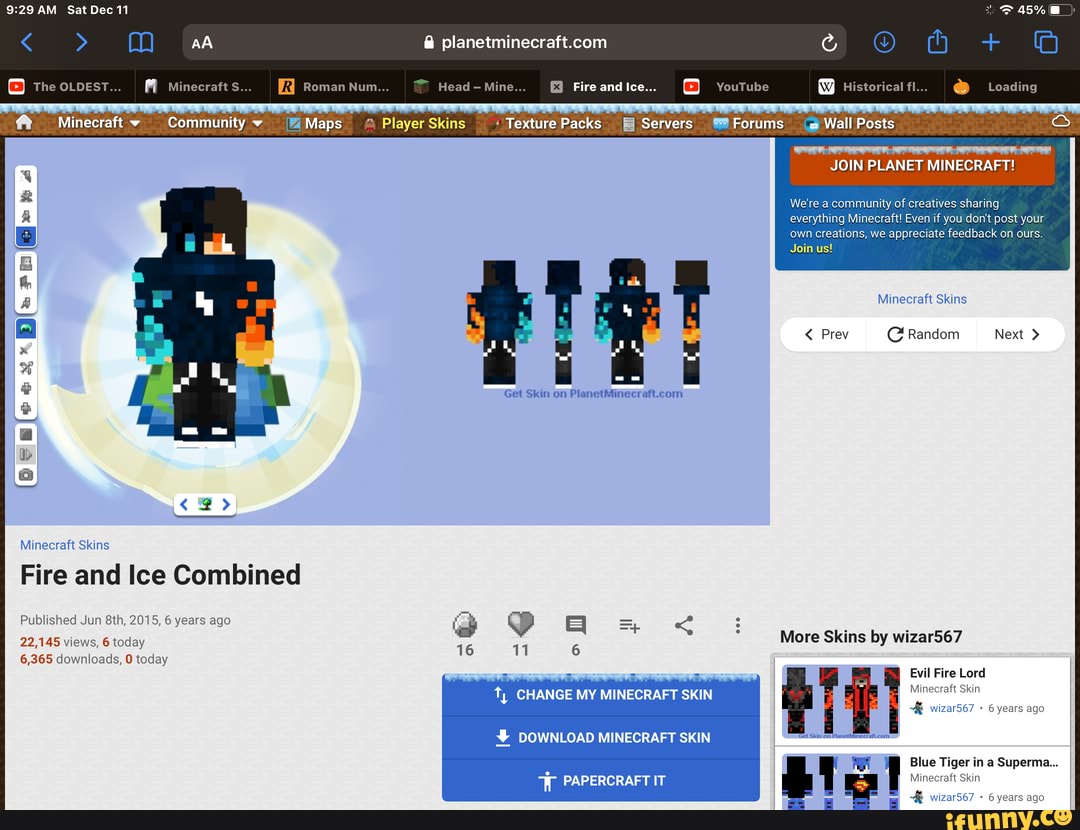Toggle the highlighted standing pose icon
The width and height of the screenshot is (1080, 830).
tap(27, 236)
